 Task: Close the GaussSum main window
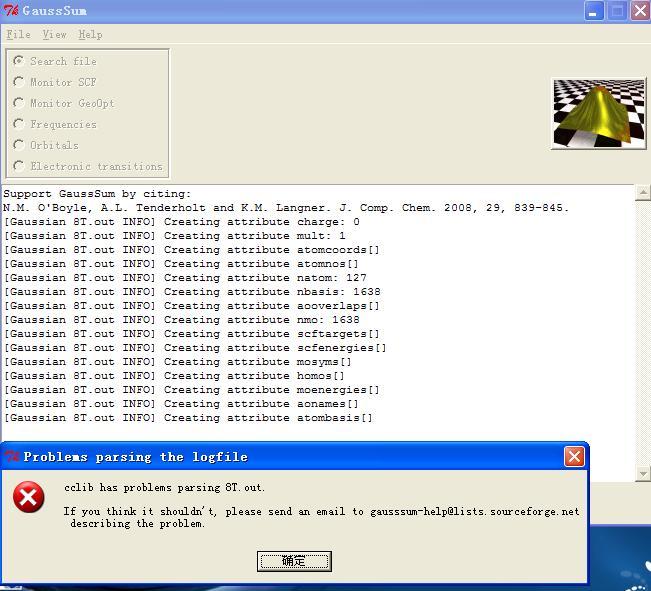[640, 11]
